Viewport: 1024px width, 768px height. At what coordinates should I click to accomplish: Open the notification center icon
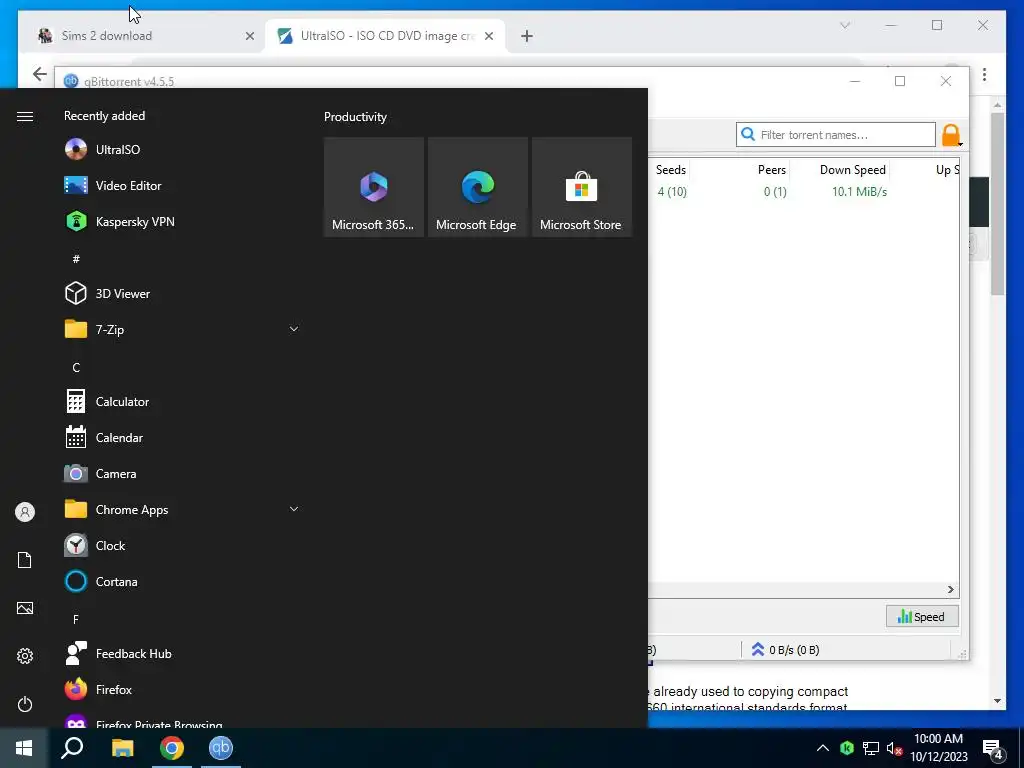(993, 748)
